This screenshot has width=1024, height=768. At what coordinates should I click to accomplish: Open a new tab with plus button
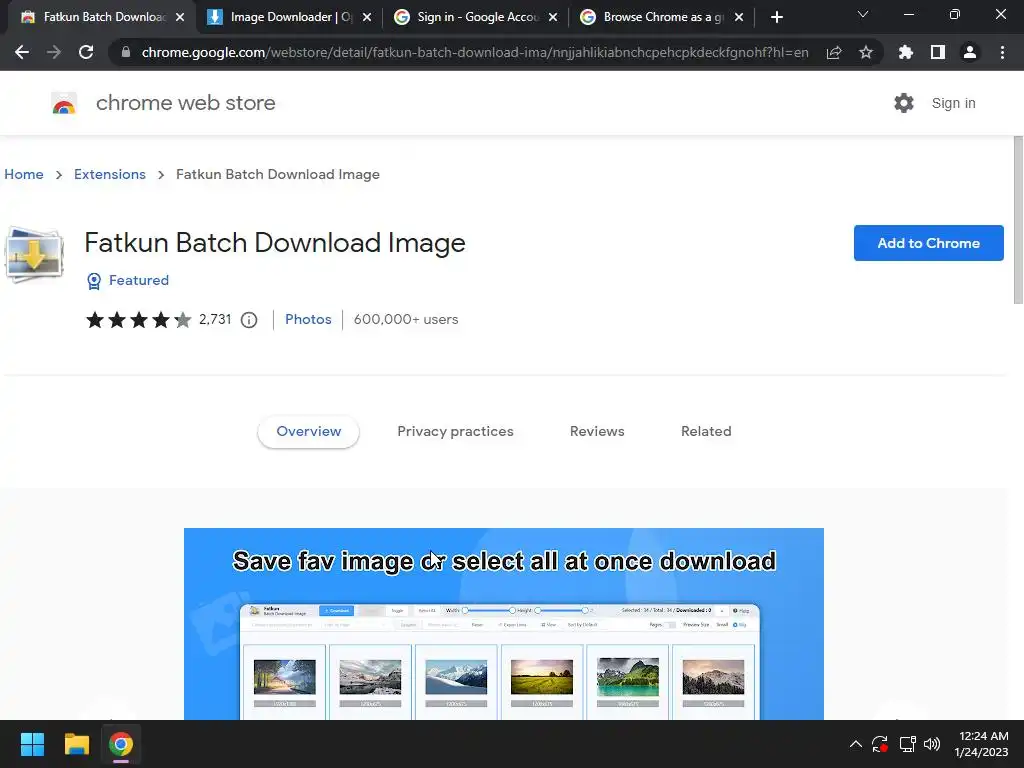776,17
